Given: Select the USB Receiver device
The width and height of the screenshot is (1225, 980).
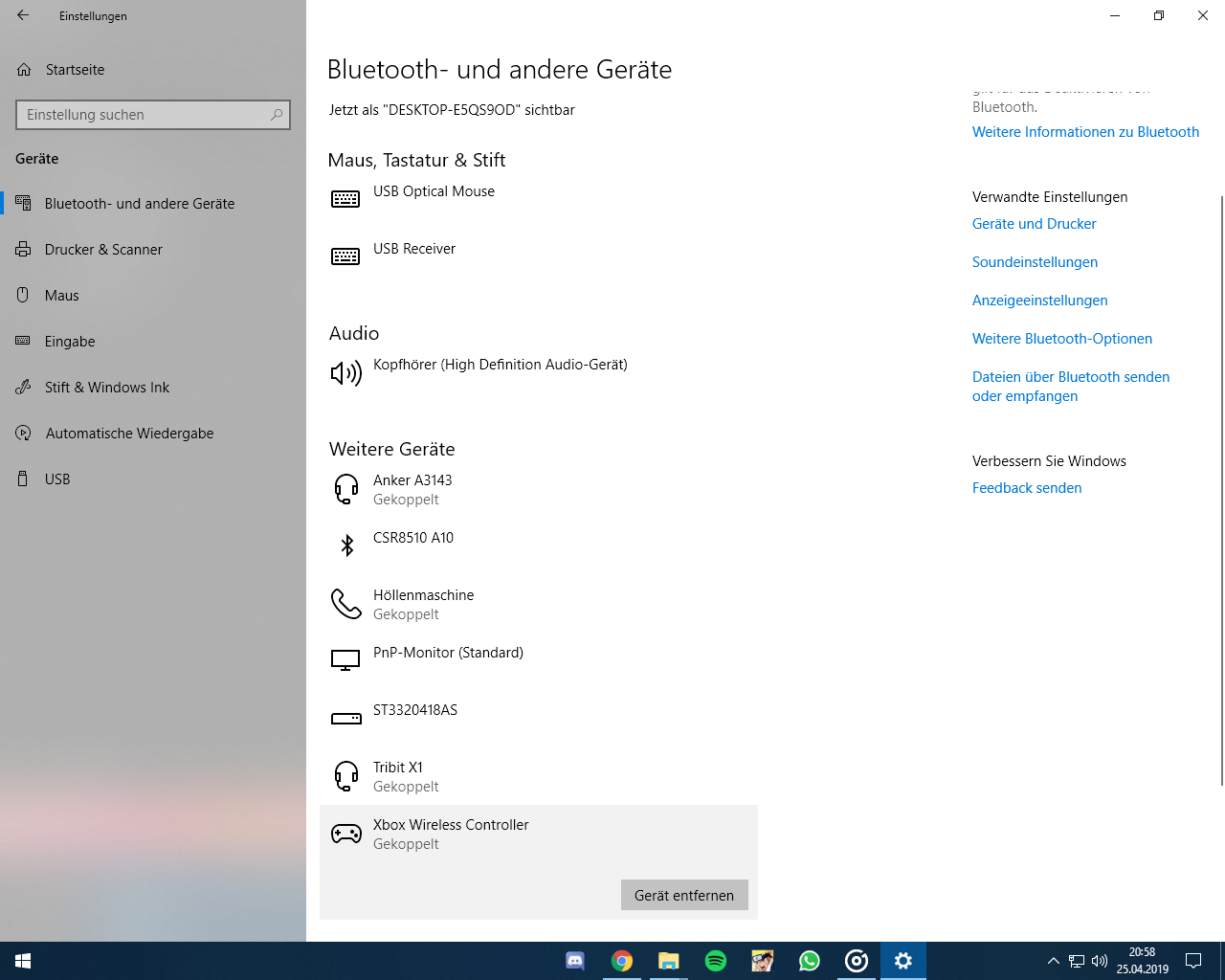Looking at the screenshot, I should [x=539, y=256].
